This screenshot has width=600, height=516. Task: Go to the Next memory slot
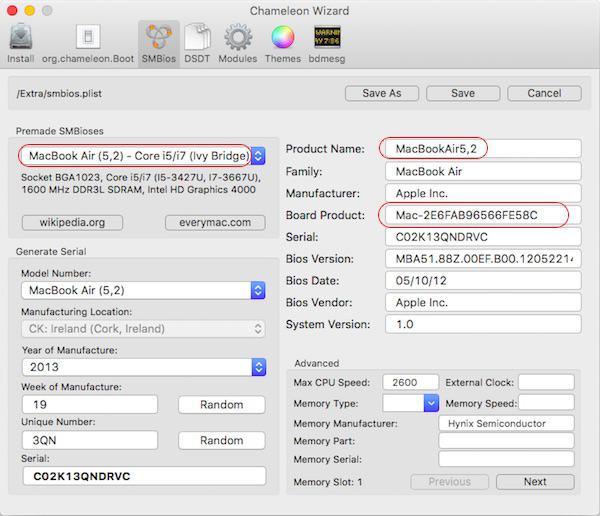pos(535,481)
